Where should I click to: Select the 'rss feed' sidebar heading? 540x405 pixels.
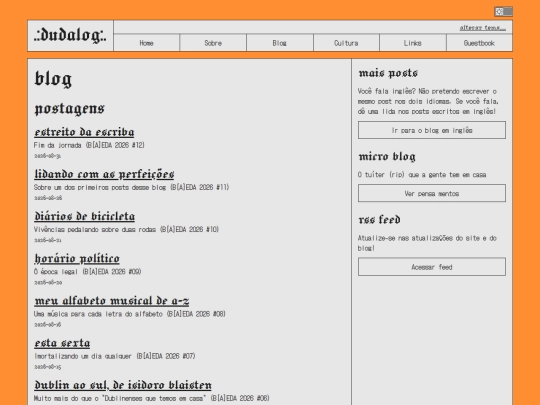click(379, 220)
